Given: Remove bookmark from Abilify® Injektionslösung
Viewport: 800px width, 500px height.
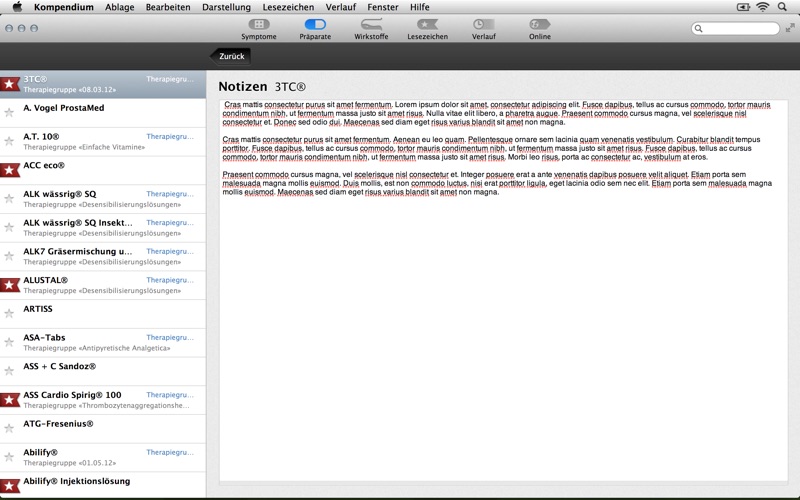Looking at the screenshot, I should (x=9, y=486).
